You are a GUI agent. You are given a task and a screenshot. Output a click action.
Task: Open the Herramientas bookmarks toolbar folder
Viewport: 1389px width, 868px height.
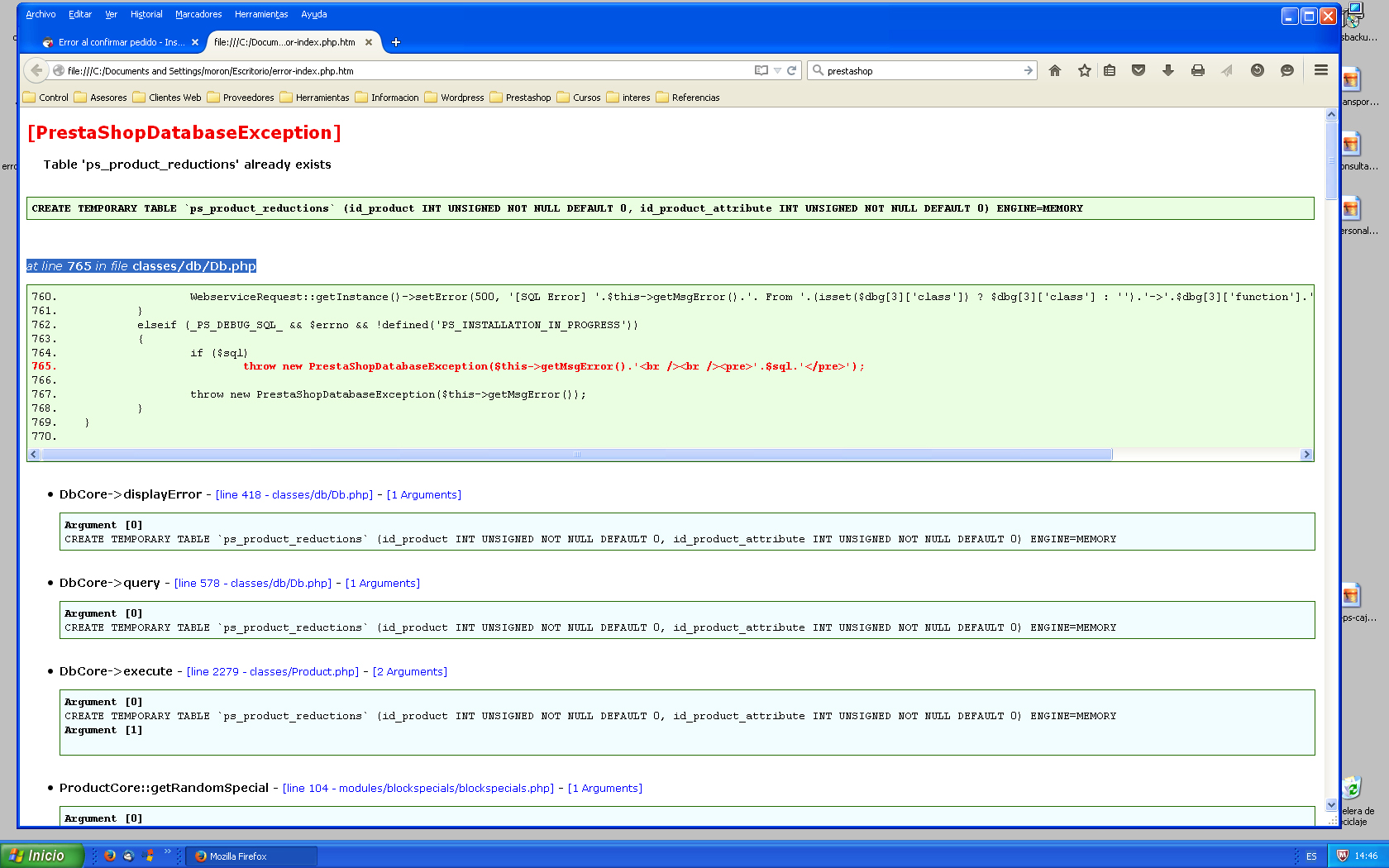[314, 98]
